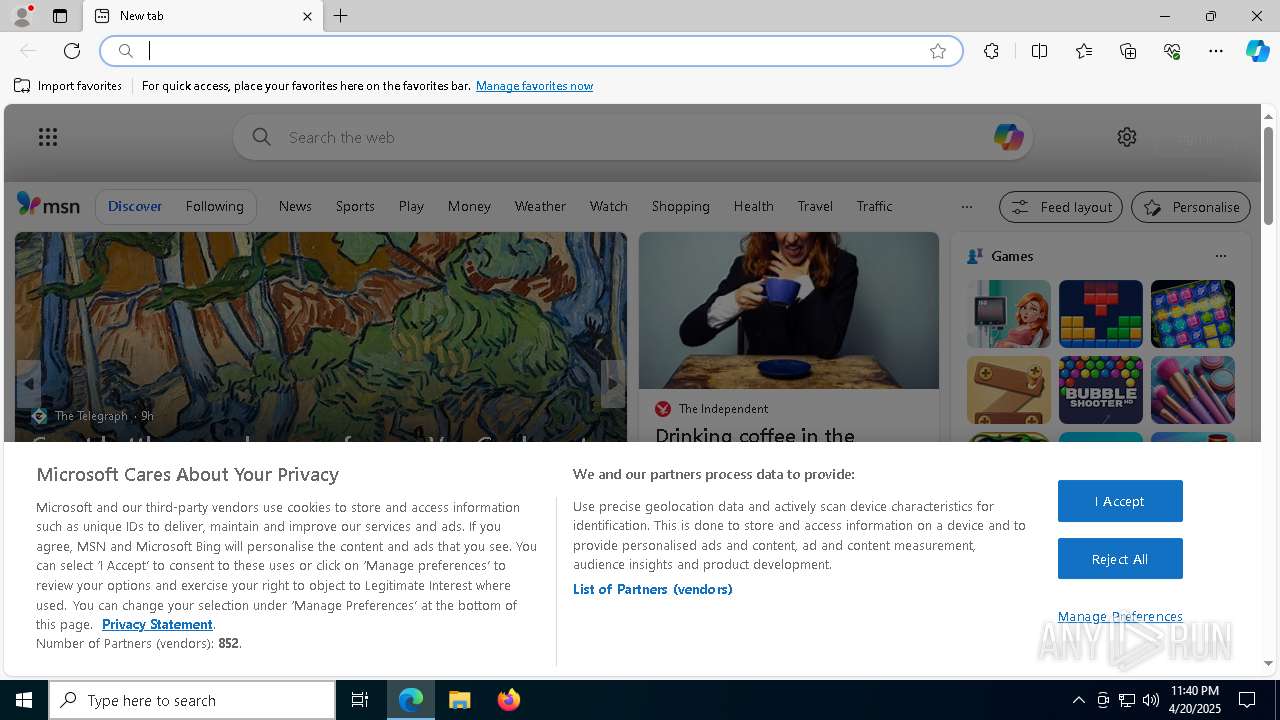Open the Extensions puzzle icon
1280x720 pixels.
[x=991, y=51]
